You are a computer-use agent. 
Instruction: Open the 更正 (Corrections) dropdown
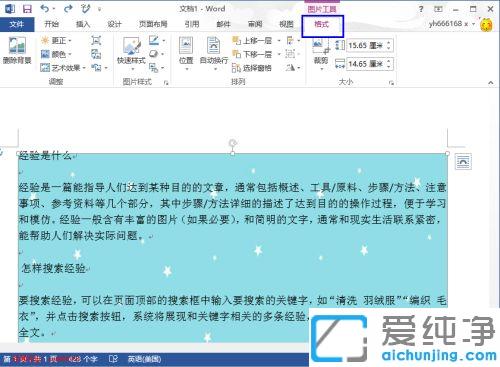click(56, 41)
